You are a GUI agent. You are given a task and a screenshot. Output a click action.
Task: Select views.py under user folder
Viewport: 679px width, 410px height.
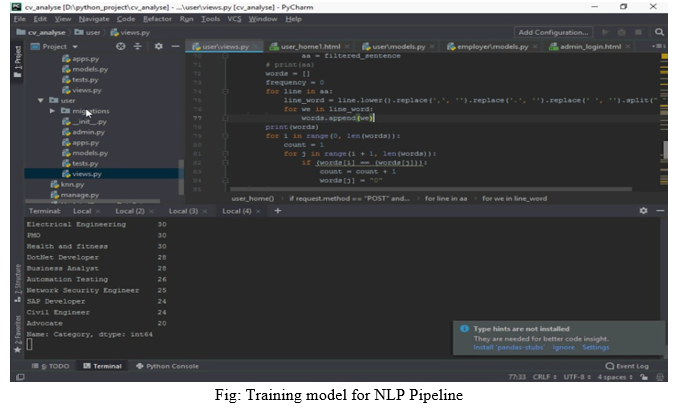coord(87,174)
